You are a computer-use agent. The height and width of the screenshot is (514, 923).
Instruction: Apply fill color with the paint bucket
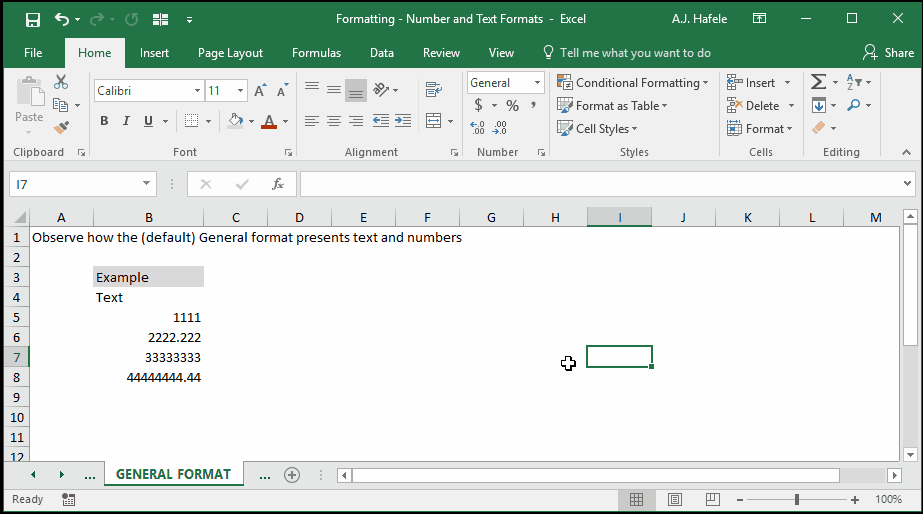[x=235, y=121]
